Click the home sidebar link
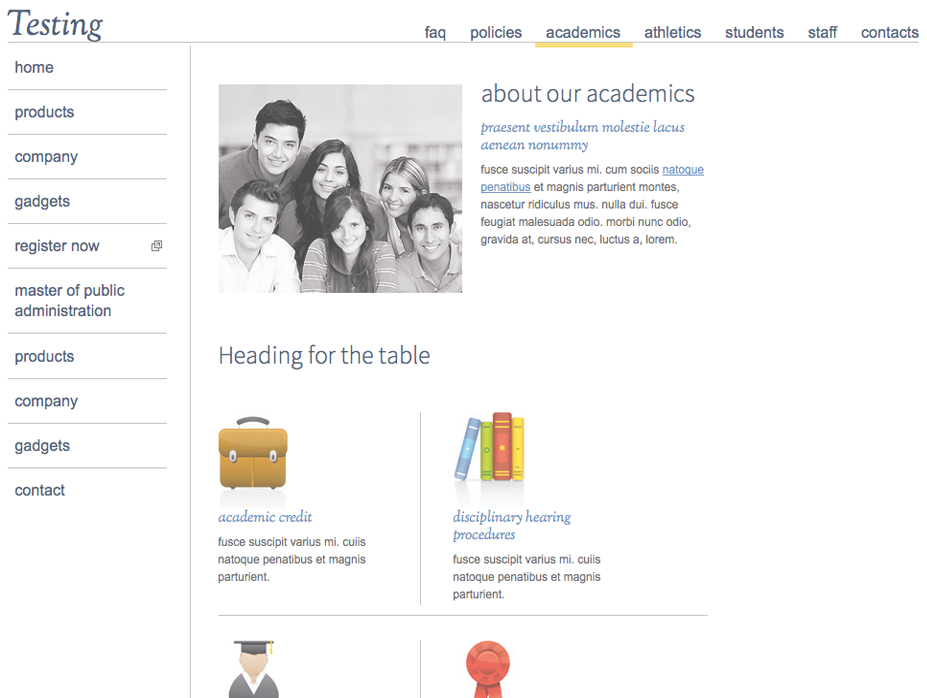 click(x=34, y=68)
